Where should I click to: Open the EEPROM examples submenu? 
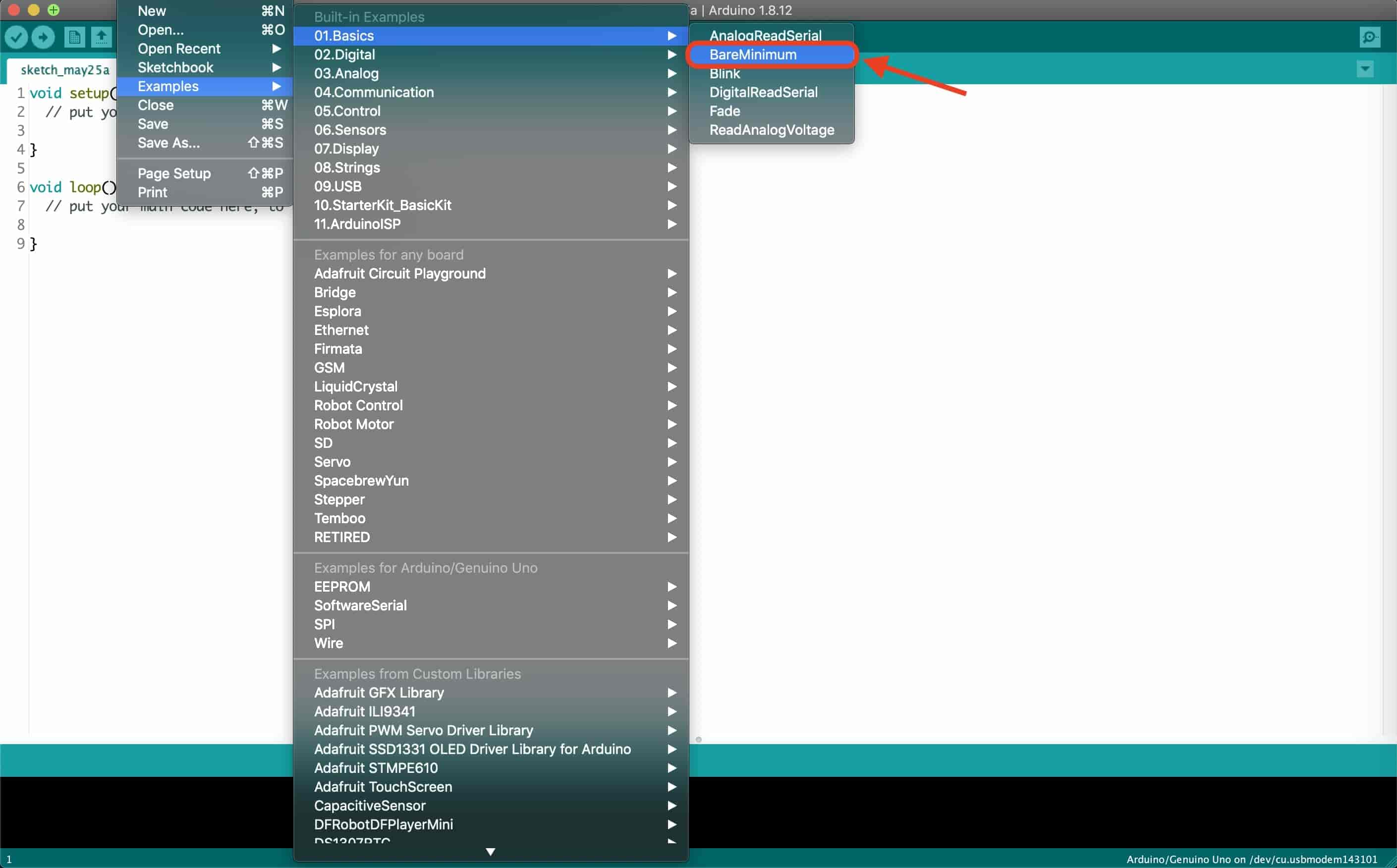[491, 587]
